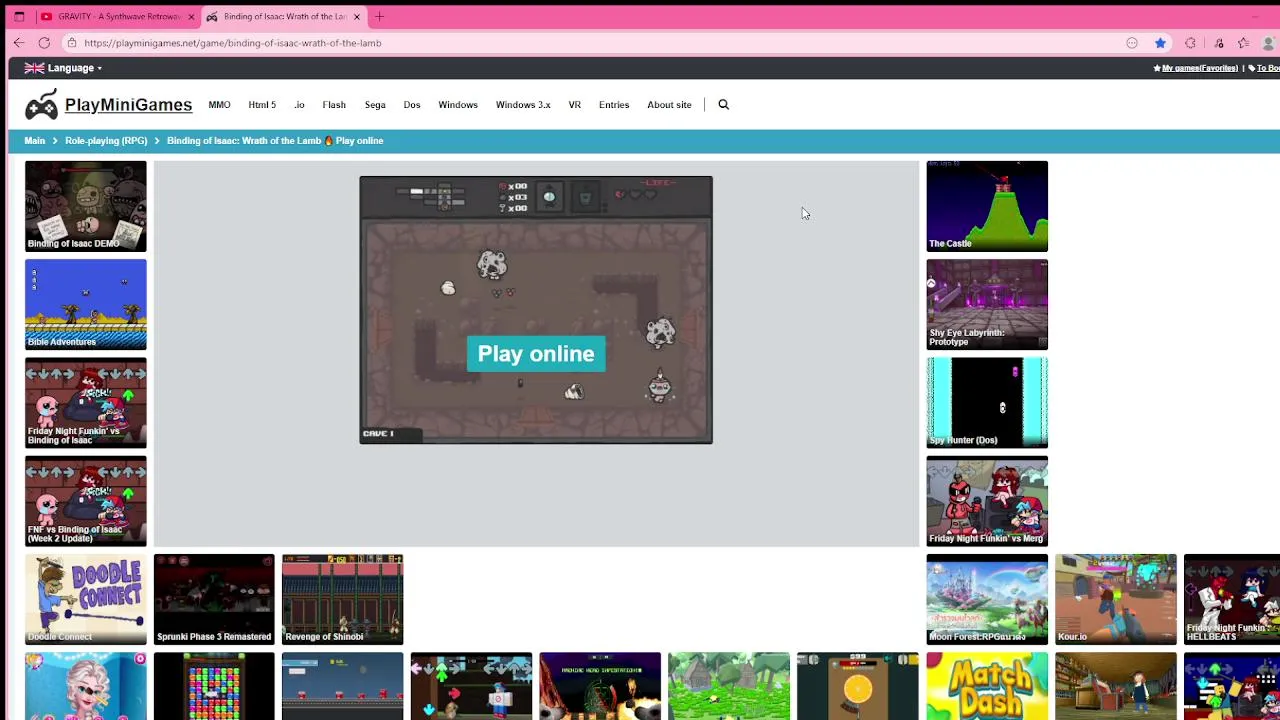The width and height of the screenshot is (1280, 720).
Task: Open Friday Night Funkin' vs Merg thumbnail
Action: click(x=987, y=501)
